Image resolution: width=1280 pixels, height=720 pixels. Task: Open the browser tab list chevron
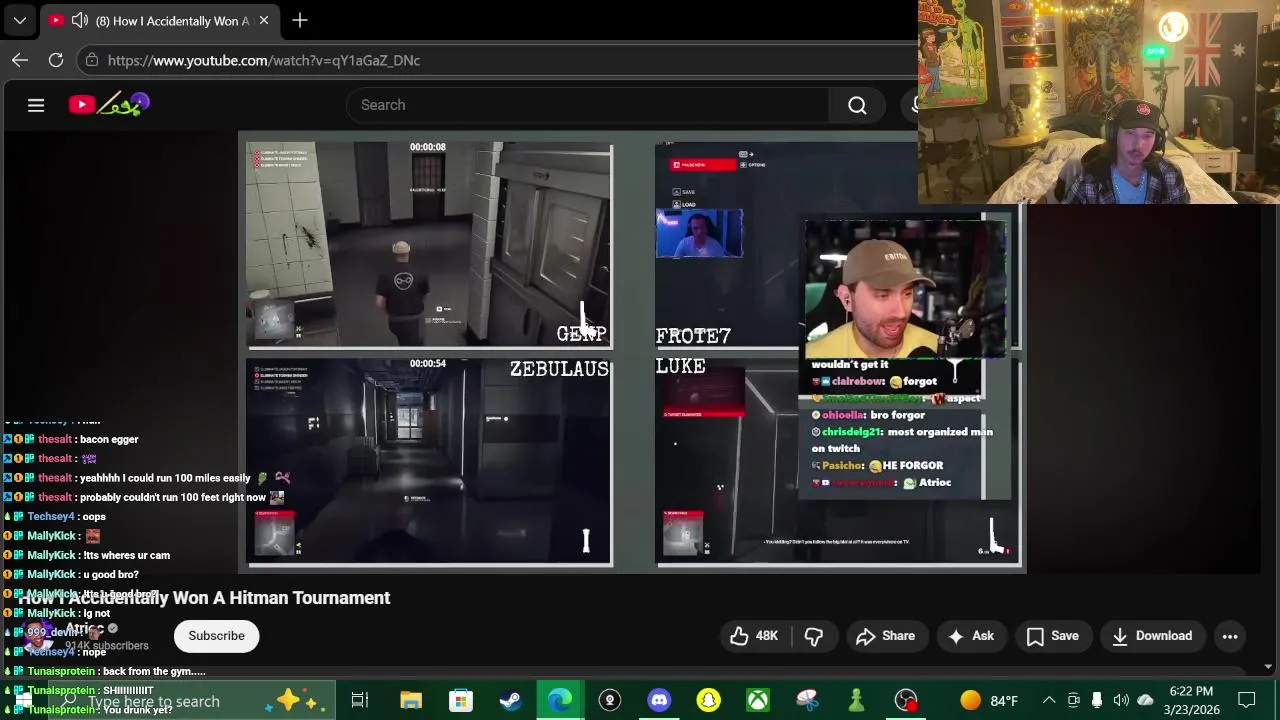(20, 20)
